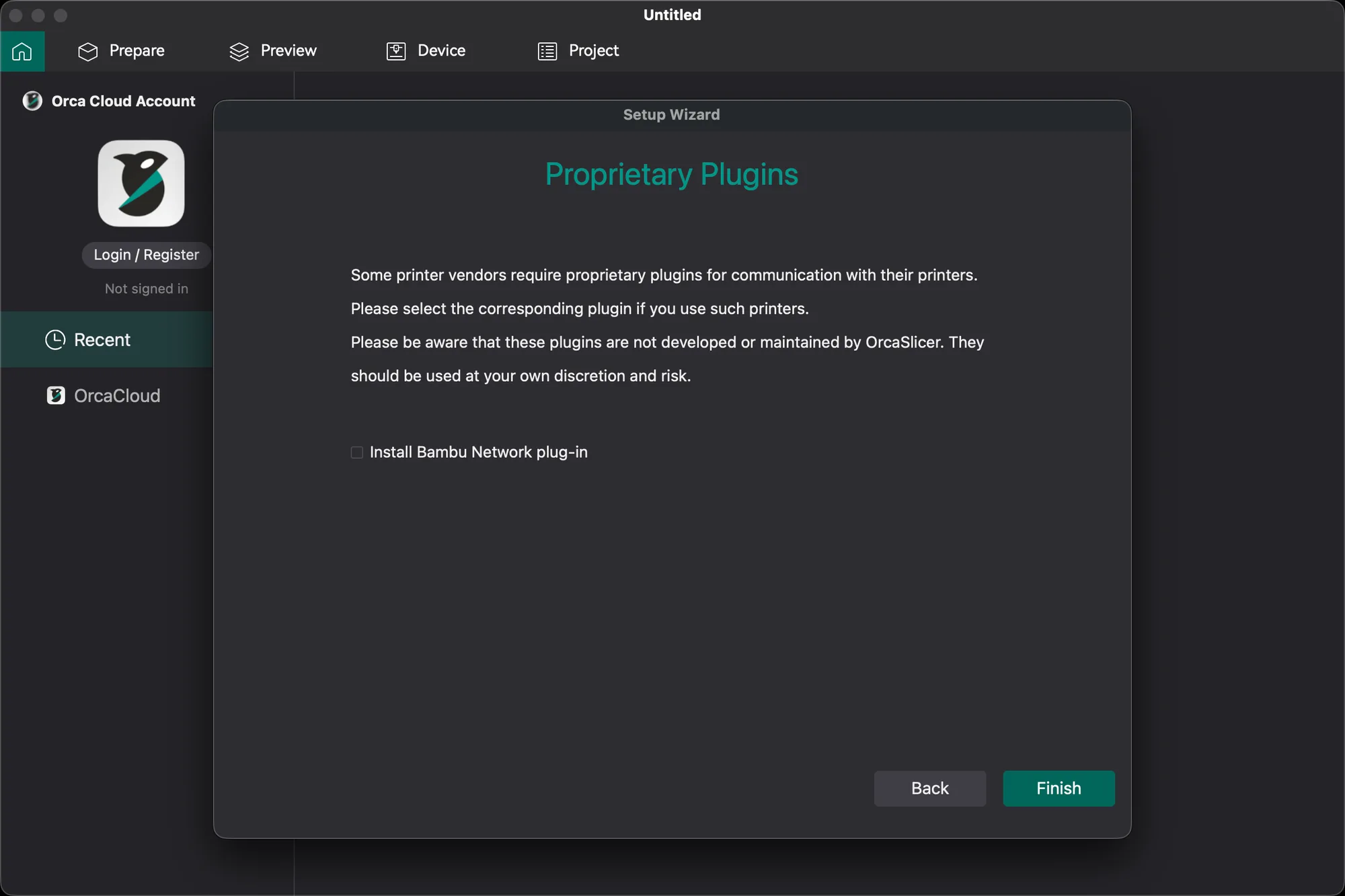Select Recent in the sidebar
Viewport: 1345px width, 896px height.
click(107, 339)
